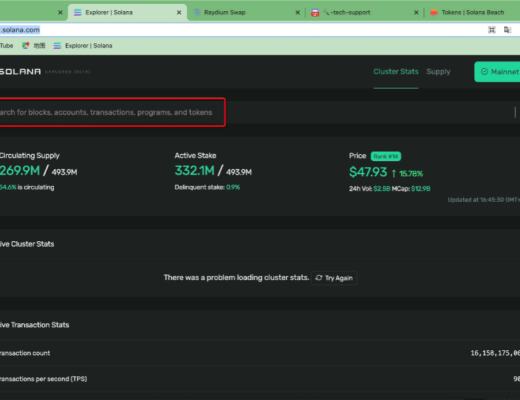
Task: Click the 24h Vol $2.5B text
Action: pyautogui.click(x=369, y=189)
